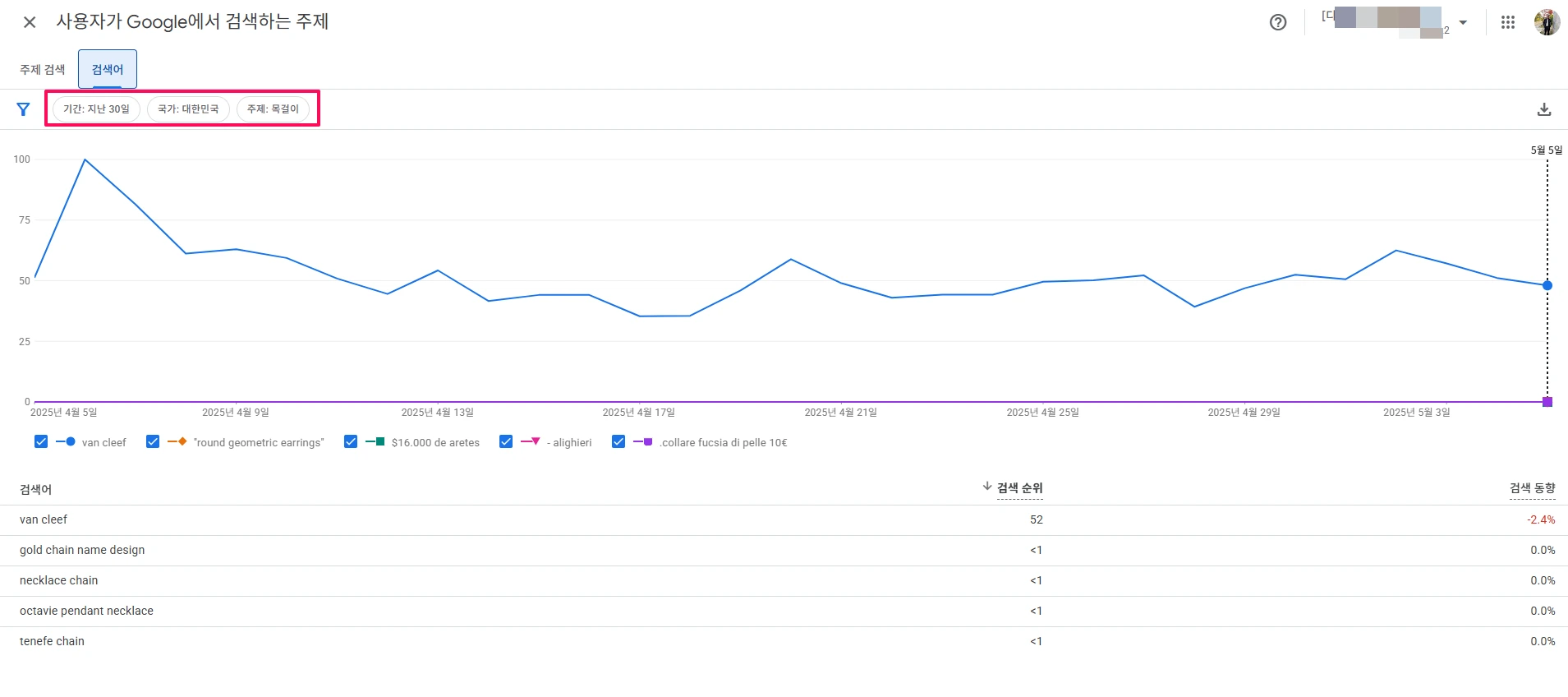Switch to the 주제 검색 tab
The width and height of the screenshot is (1568, 697).
[42, 70]
